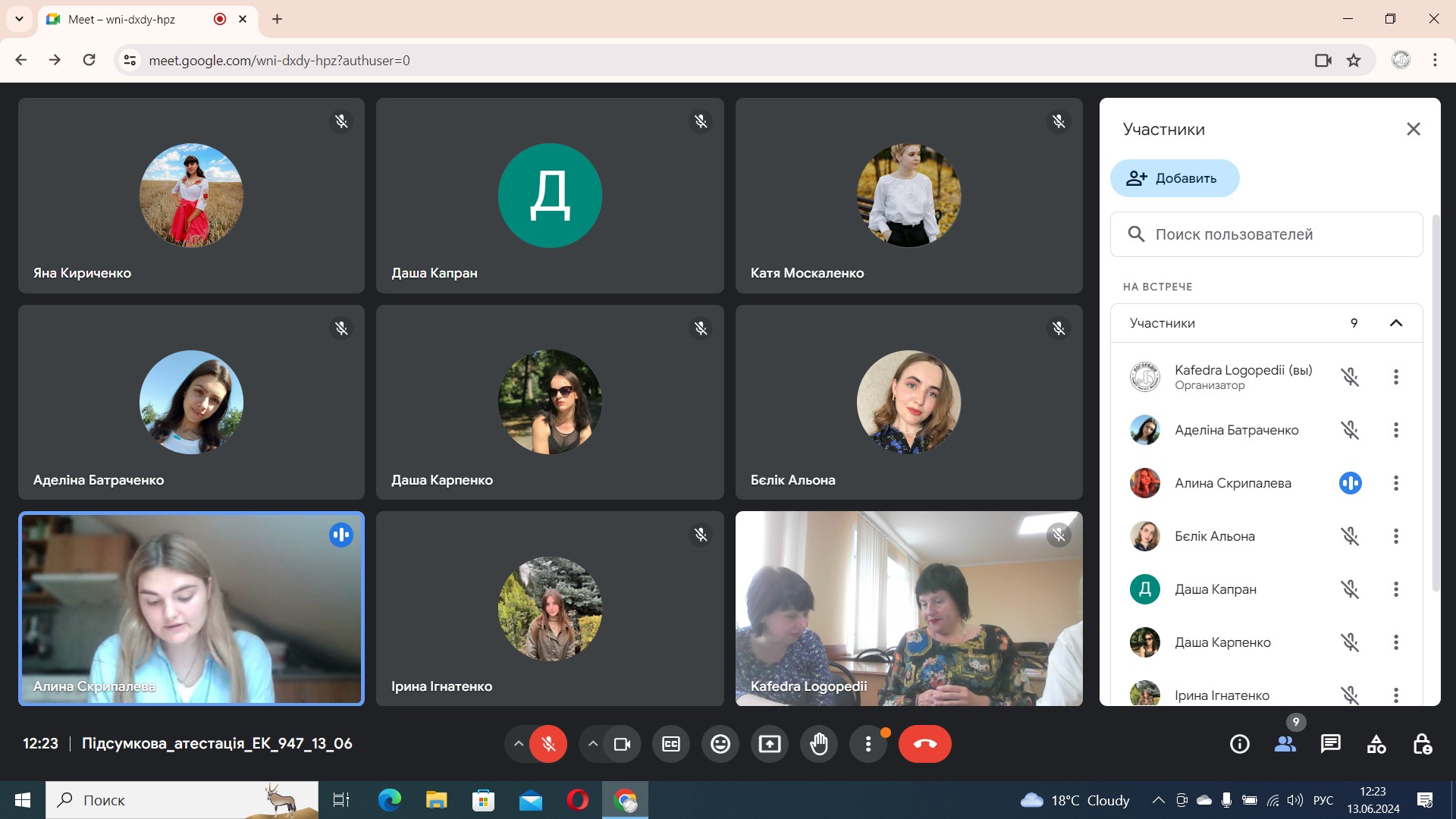Expand video settings arrow beside camera
This screenshot has width=1456, height=819.
593,744
